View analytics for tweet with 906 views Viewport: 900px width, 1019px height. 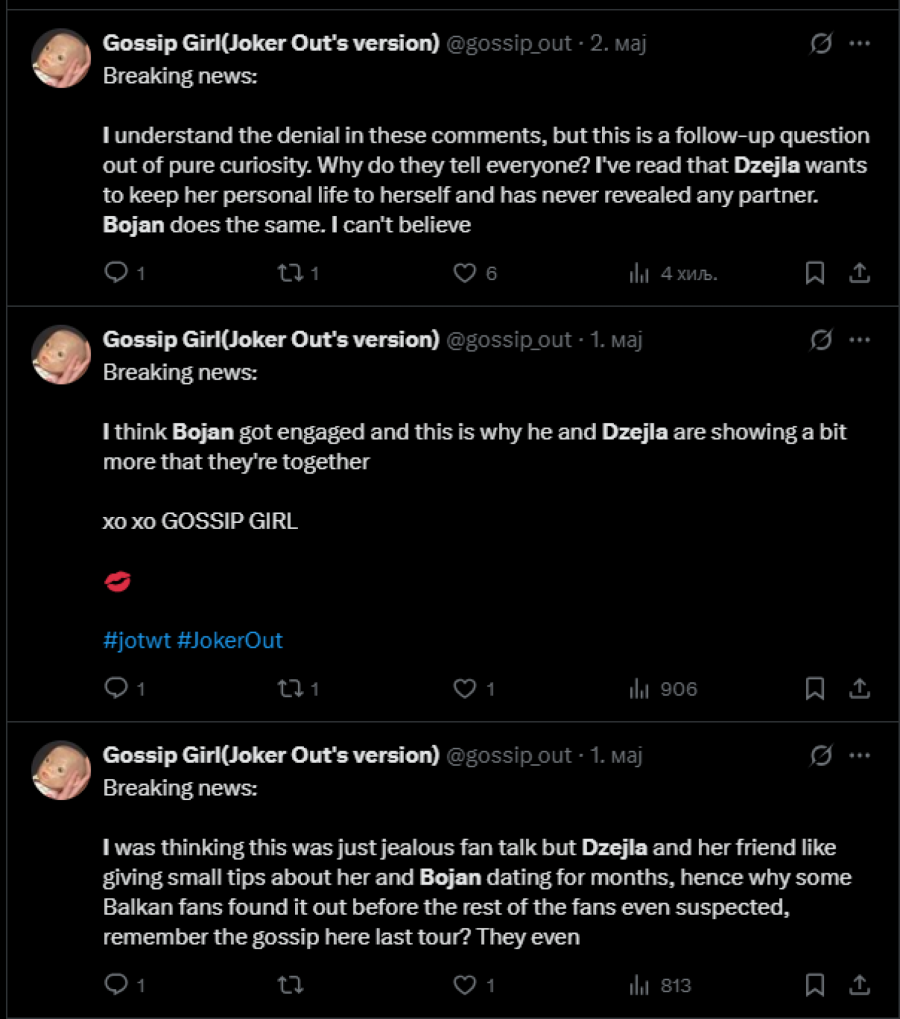point(639,689)
